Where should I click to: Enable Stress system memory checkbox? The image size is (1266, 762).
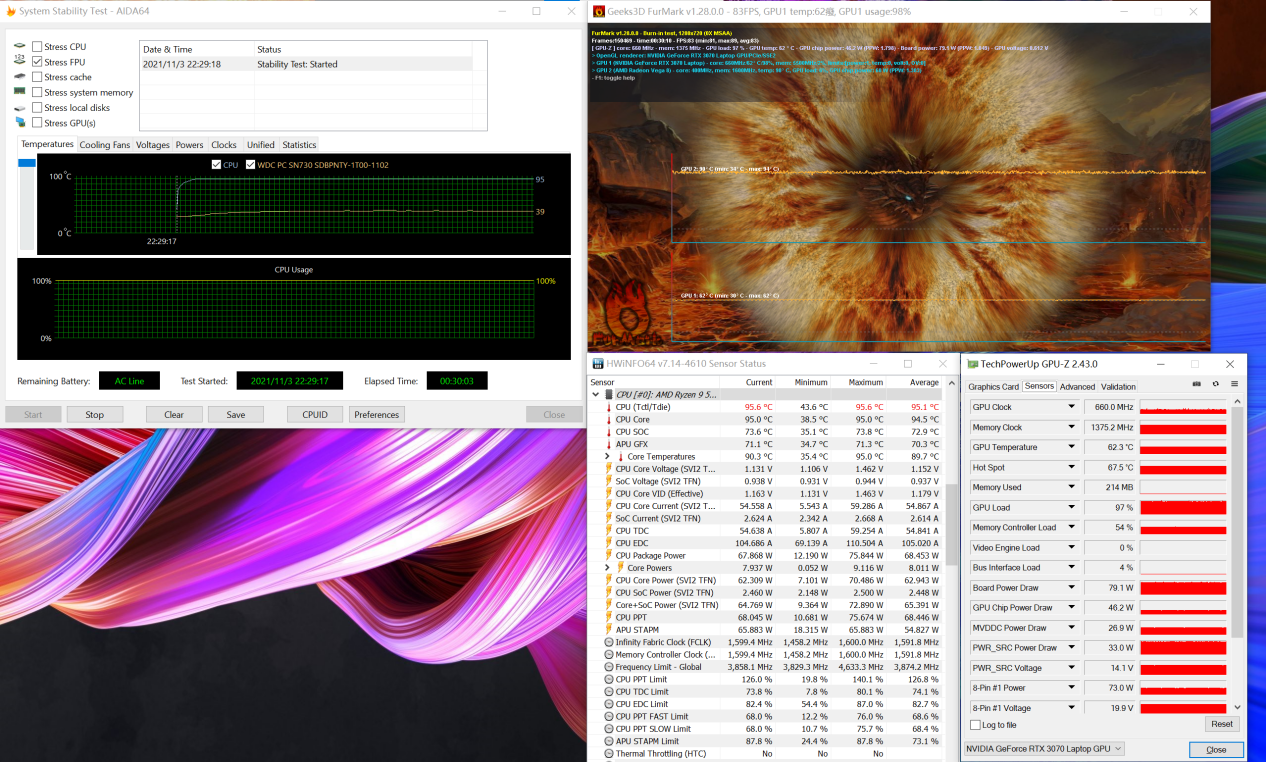pyautogui.click(x=37, y=92)
